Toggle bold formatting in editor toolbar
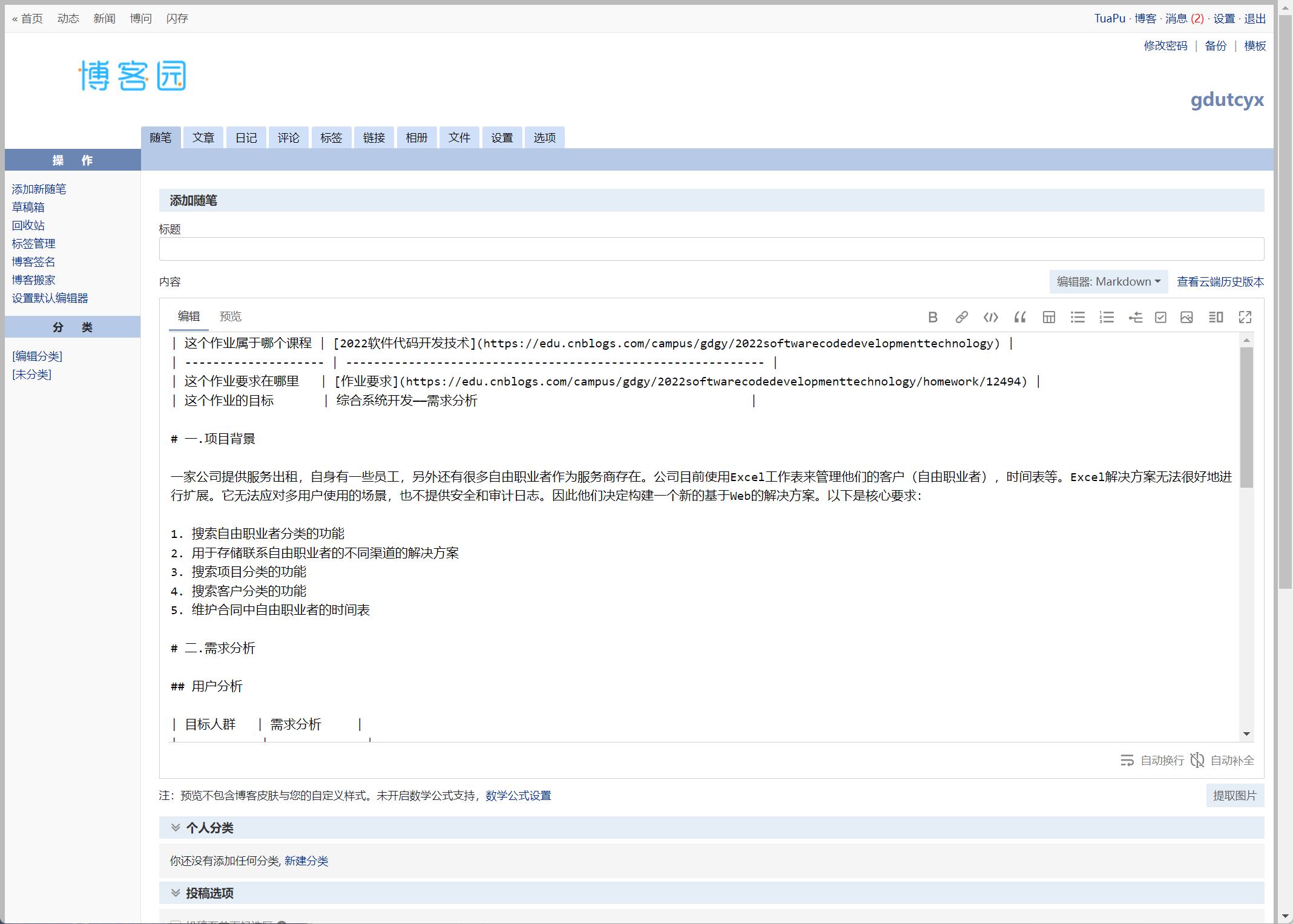This screenshot has height=924, width=1293. [x=933, y=317]
